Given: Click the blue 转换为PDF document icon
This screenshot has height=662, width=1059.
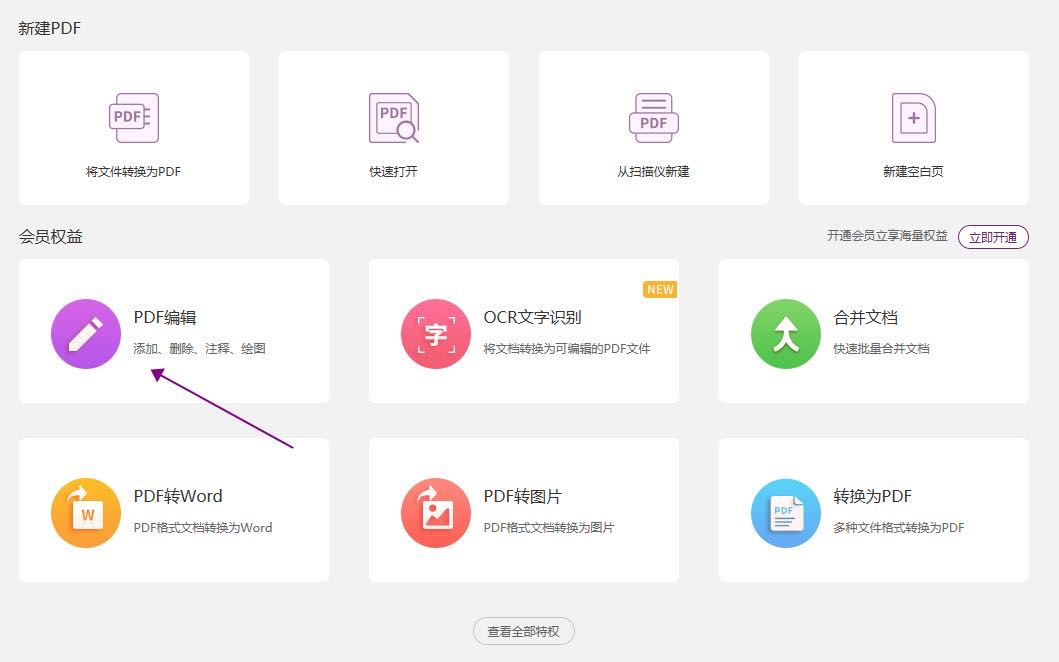Looking at the screenshot, I should pos(785,512).
